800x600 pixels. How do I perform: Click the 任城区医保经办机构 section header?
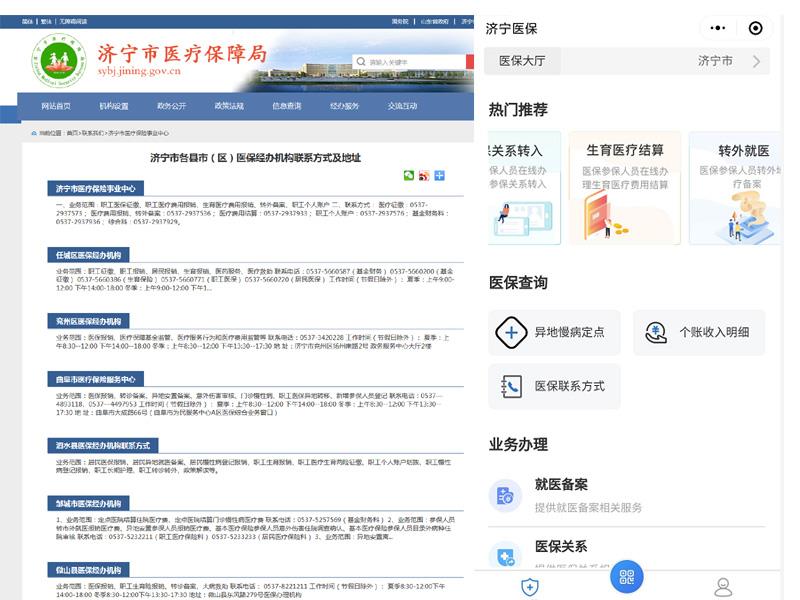coord(88,255)
